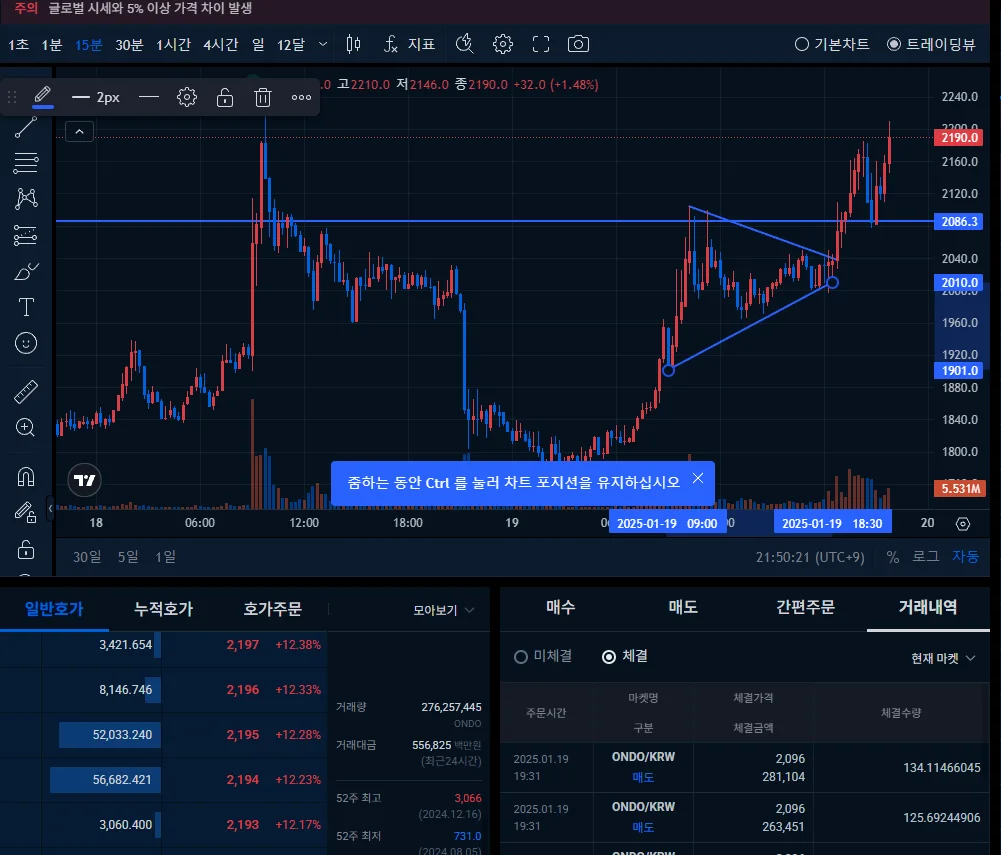This screenshot has height=855, width=1001.
Task: Click the TradingView logo badge
Action: 84,480
